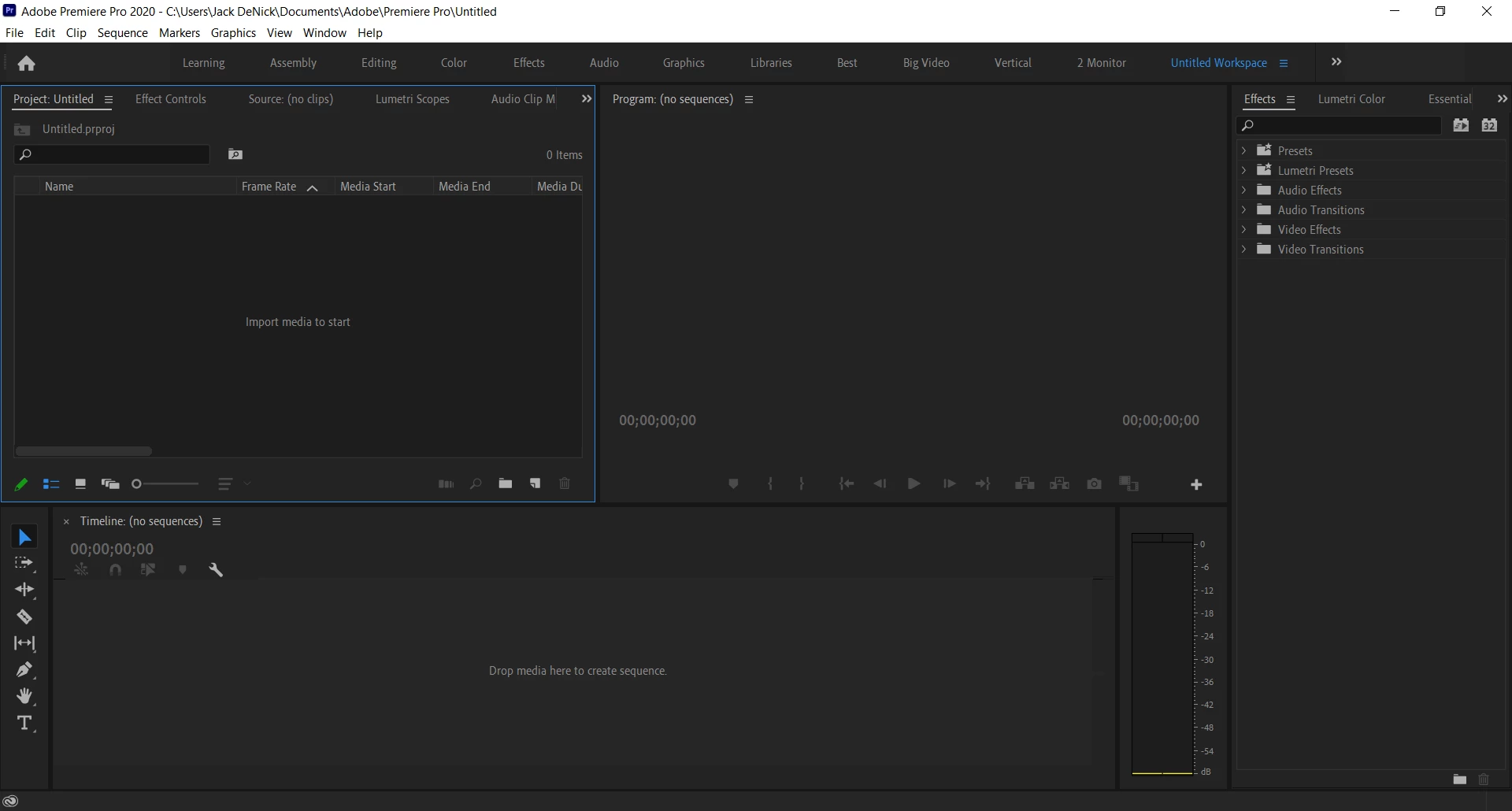Viewport: 1512px width, 811px height.
Task: Go to In point in Program monitor
Action: (847, 483)
